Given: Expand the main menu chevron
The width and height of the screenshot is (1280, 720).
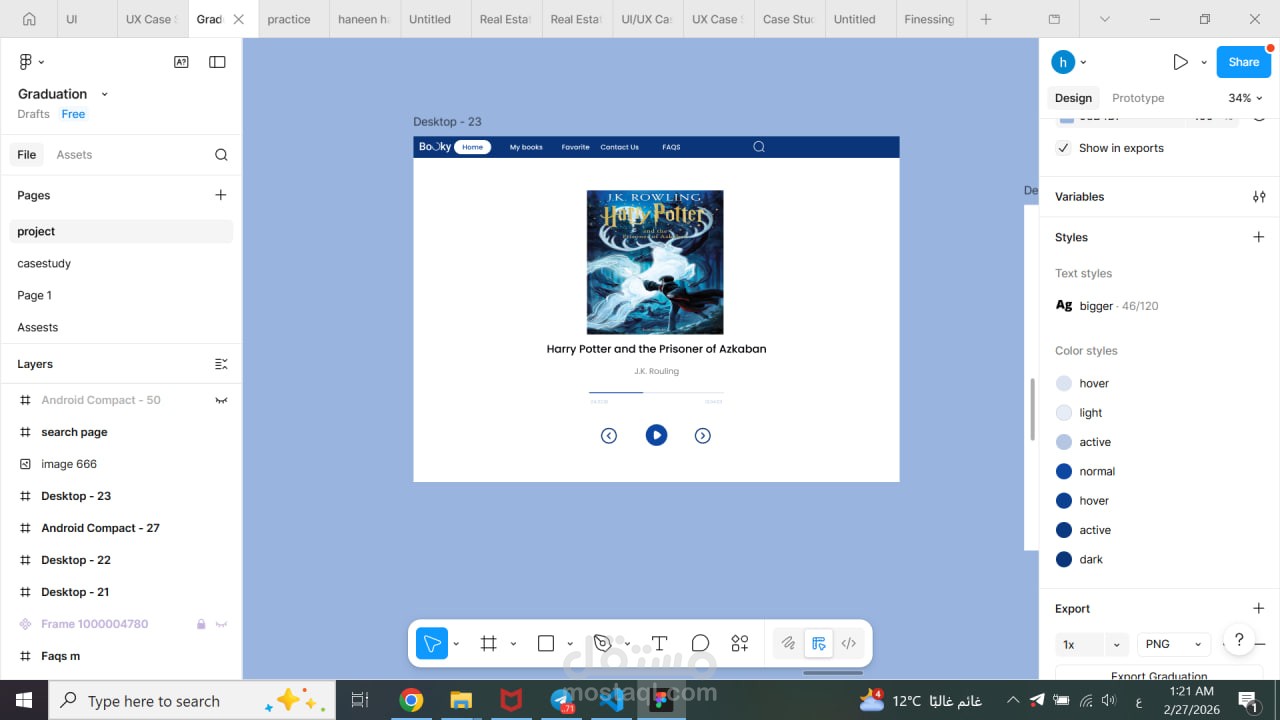Looking at the screenshot, I should coord(41,62).
